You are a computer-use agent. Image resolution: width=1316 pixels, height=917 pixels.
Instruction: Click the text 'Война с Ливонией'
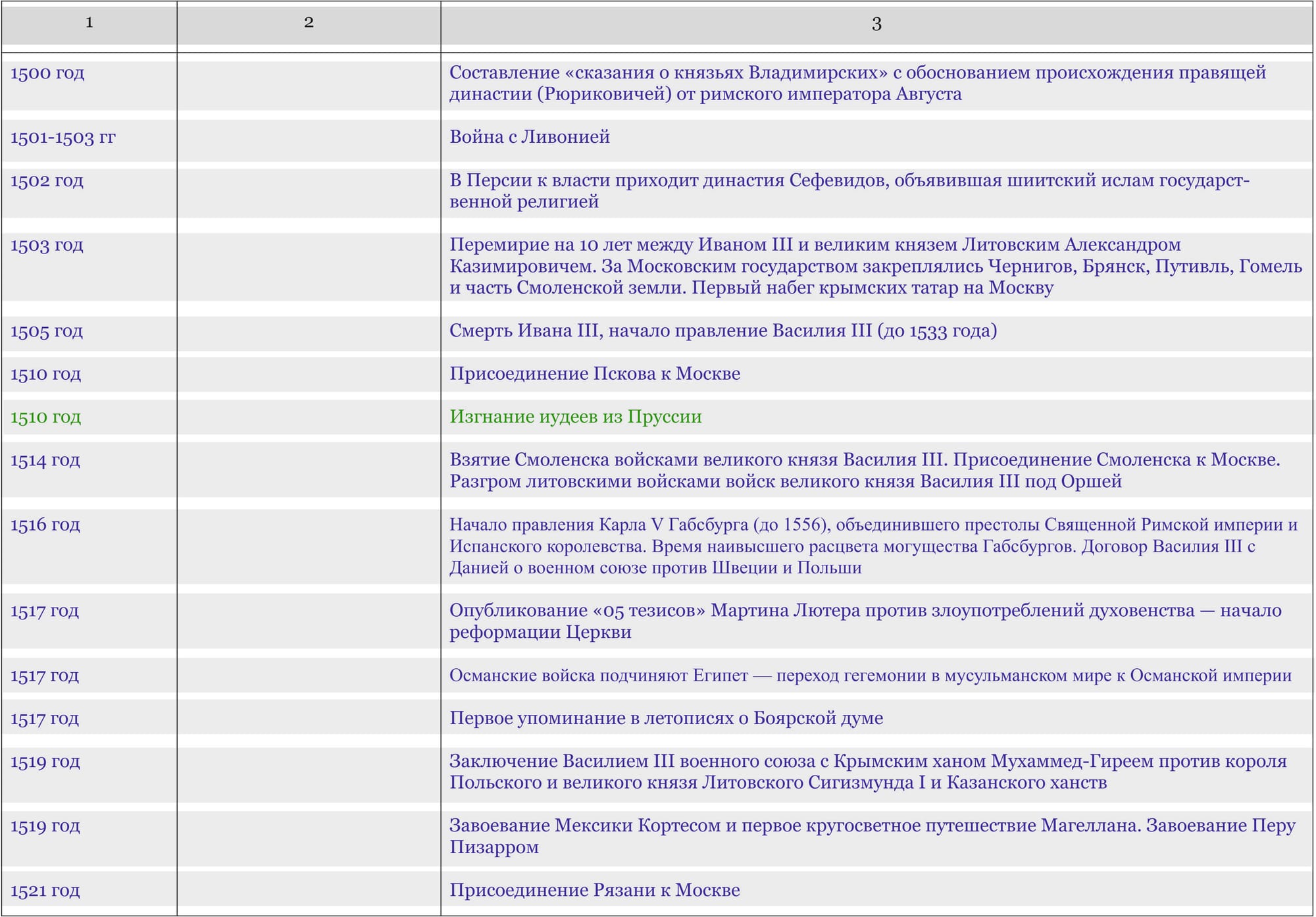pyautogui.click(x=530, y=137)
